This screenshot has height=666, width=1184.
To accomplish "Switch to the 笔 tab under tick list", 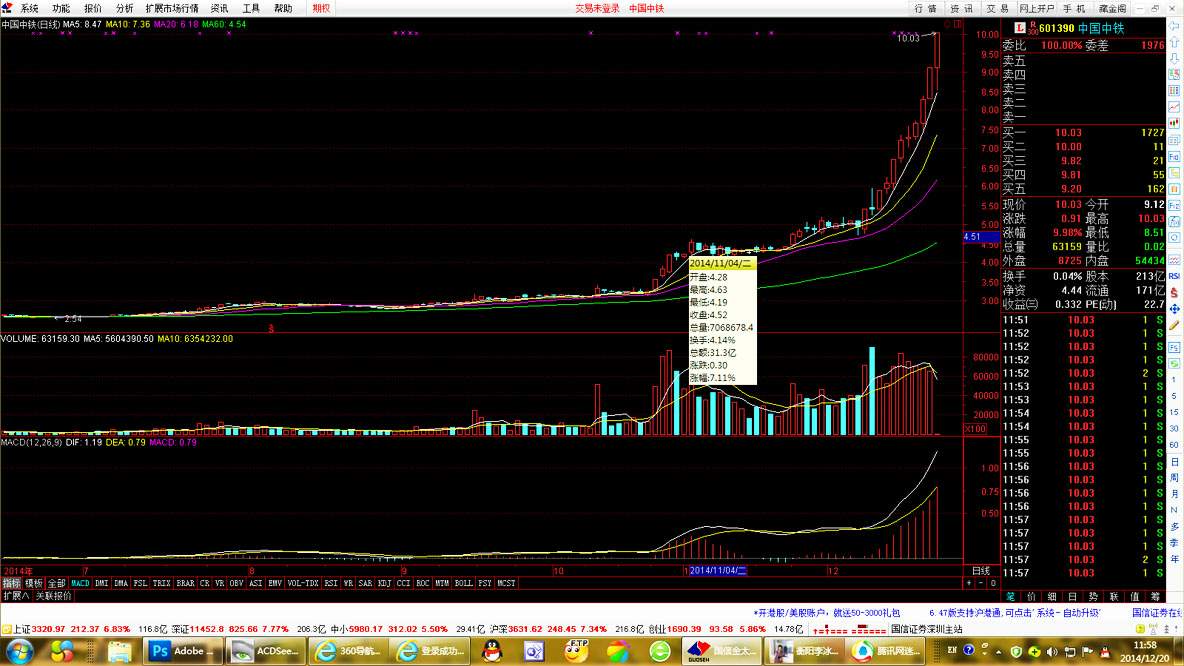I will pos(1010,597).
